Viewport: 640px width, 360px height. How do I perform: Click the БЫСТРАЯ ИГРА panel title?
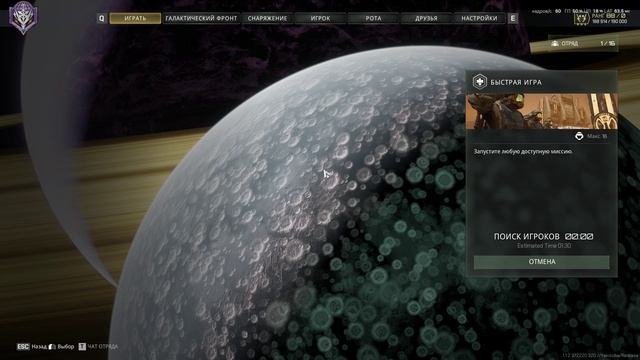pos(516,82)
